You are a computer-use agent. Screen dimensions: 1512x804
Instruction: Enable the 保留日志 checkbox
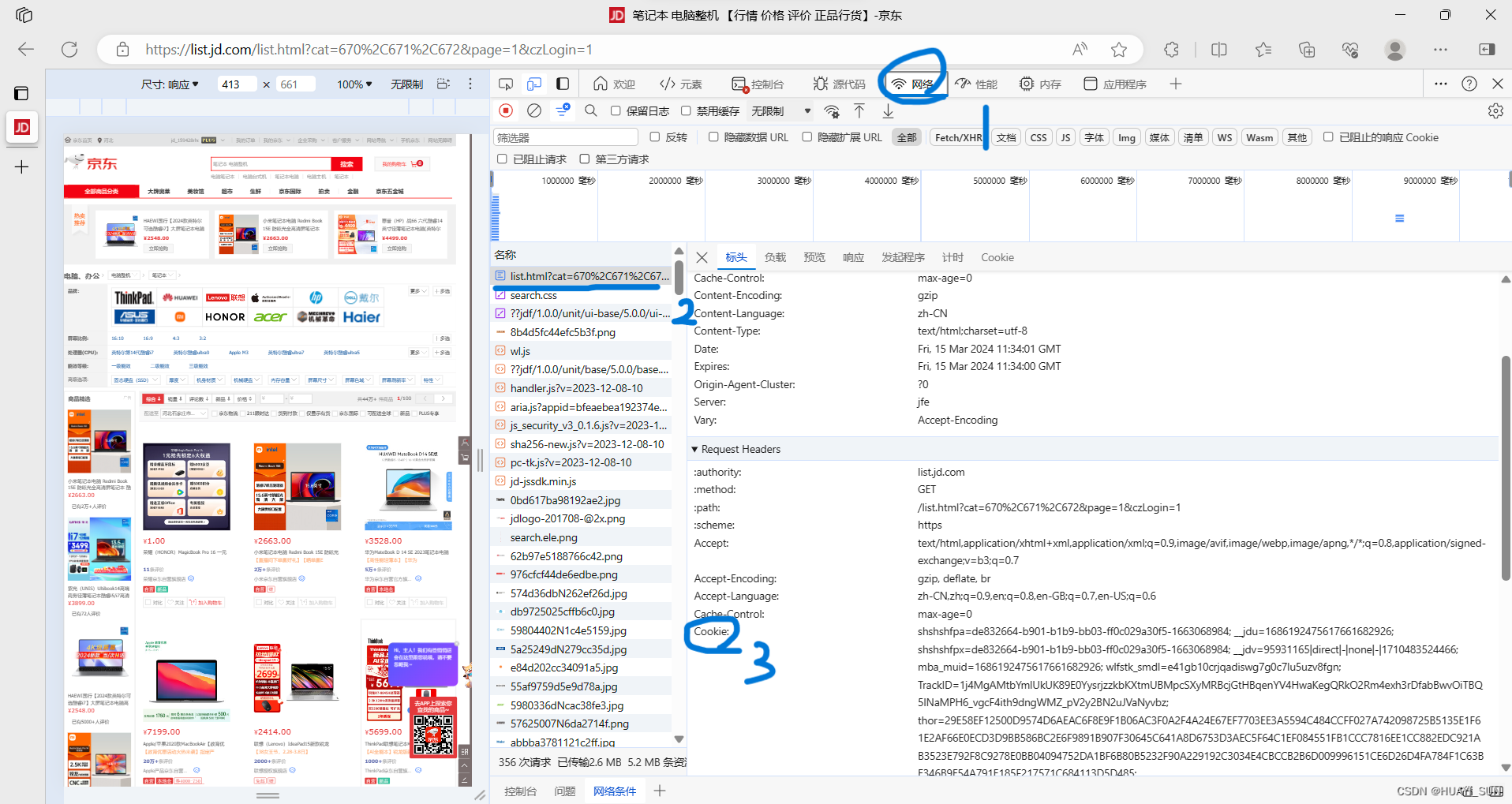[x=616, y=111]
